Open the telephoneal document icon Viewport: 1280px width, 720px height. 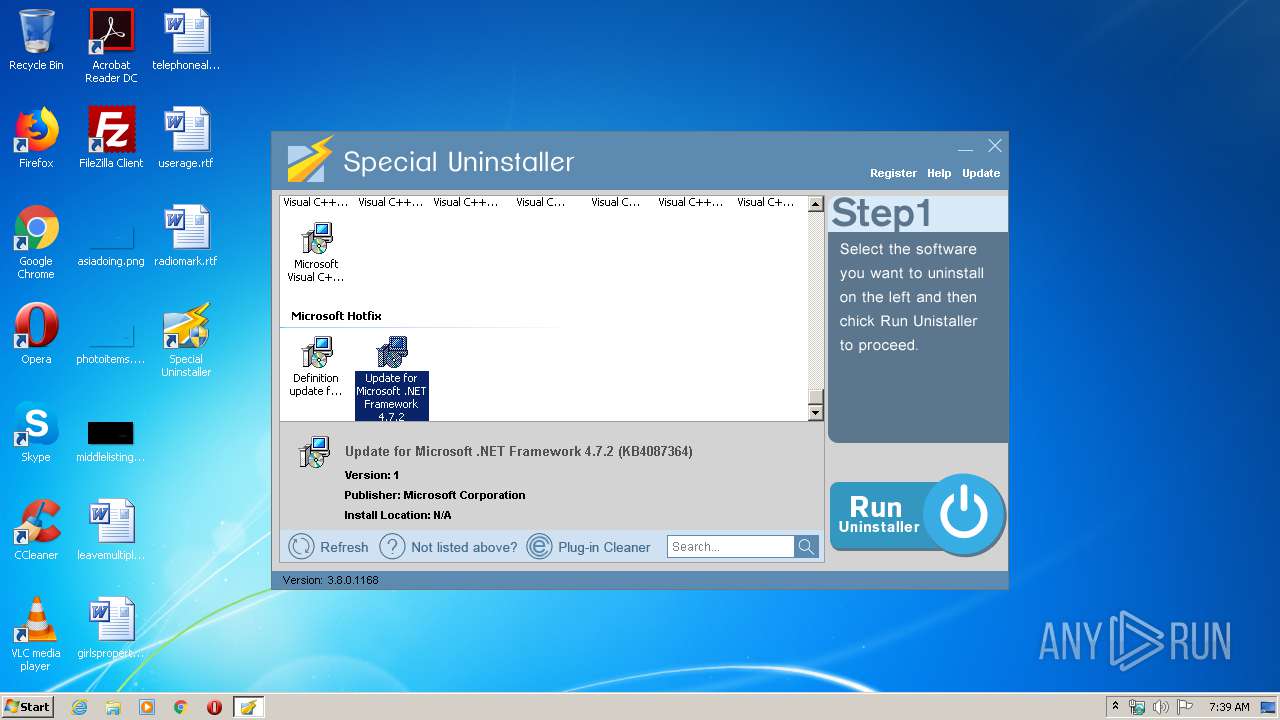click(x=186, y=40)
